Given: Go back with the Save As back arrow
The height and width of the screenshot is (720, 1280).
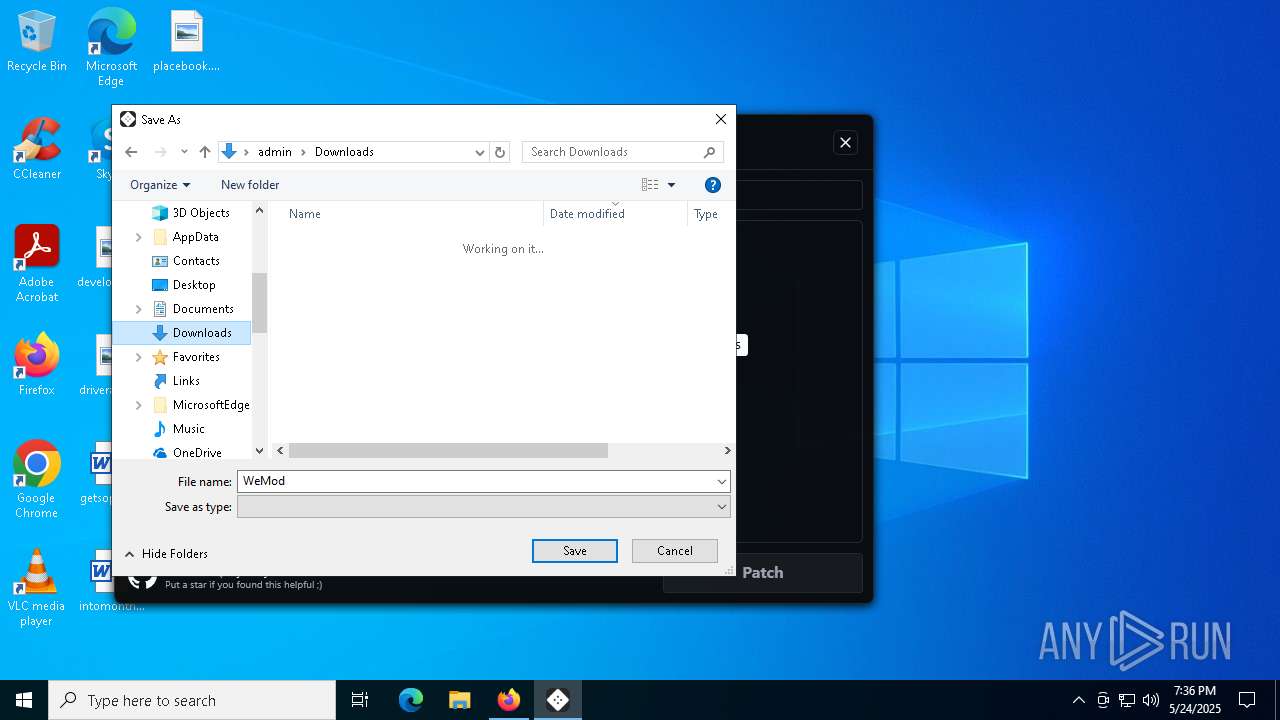Looking at the screenshot, I should [x=131, y=152].
